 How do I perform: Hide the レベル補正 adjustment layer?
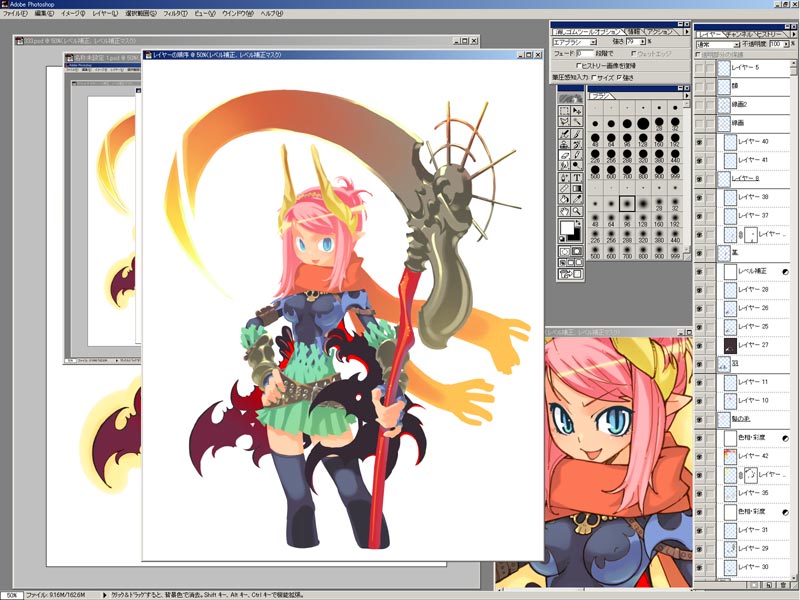pos(699,271)
